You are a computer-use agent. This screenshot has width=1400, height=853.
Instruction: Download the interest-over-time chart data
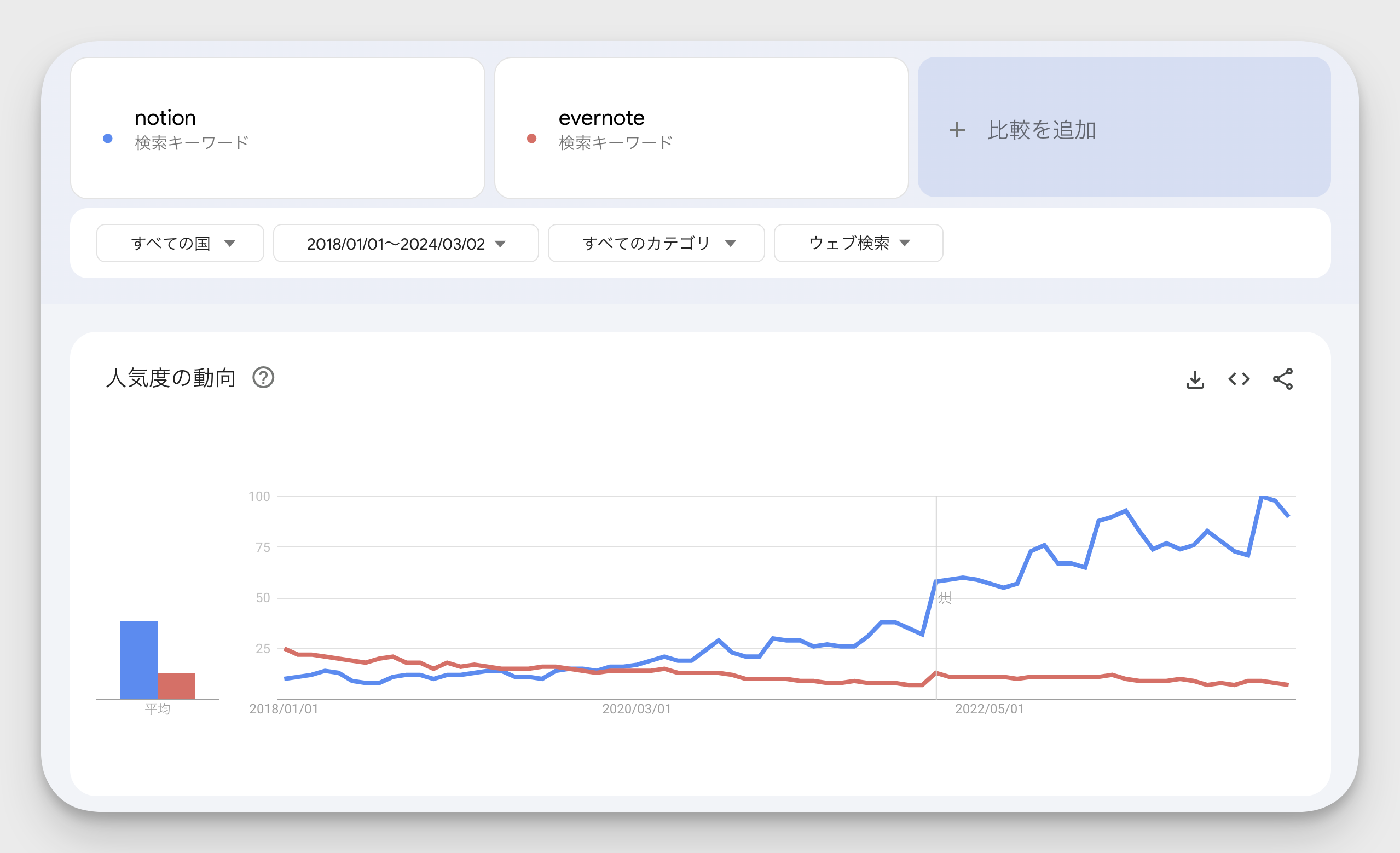point(1195,379)
